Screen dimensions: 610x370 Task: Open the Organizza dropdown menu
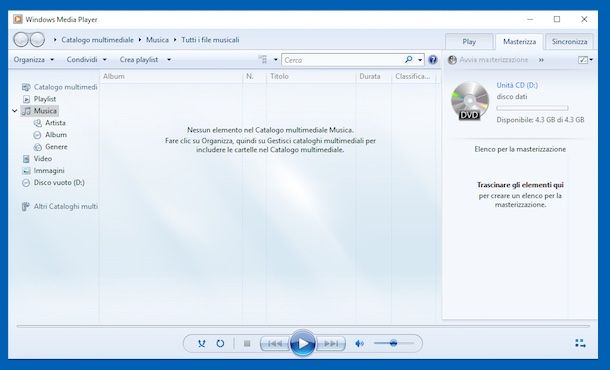(33, 60)
